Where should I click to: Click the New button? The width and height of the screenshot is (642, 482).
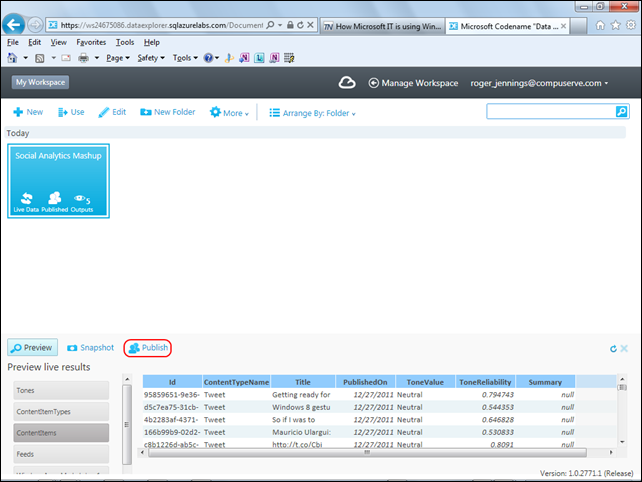(28, 112)
